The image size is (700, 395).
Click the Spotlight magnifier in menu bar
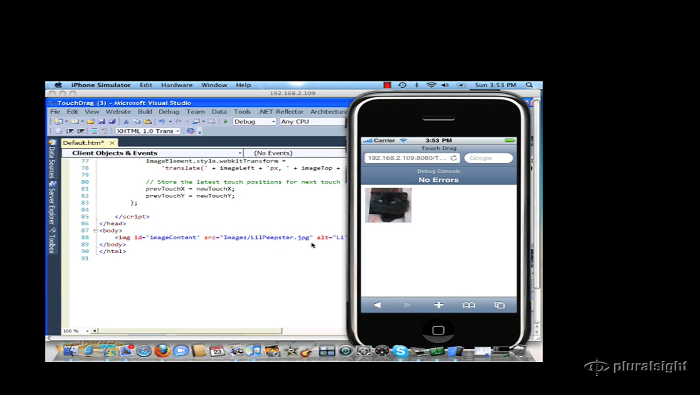529,85
